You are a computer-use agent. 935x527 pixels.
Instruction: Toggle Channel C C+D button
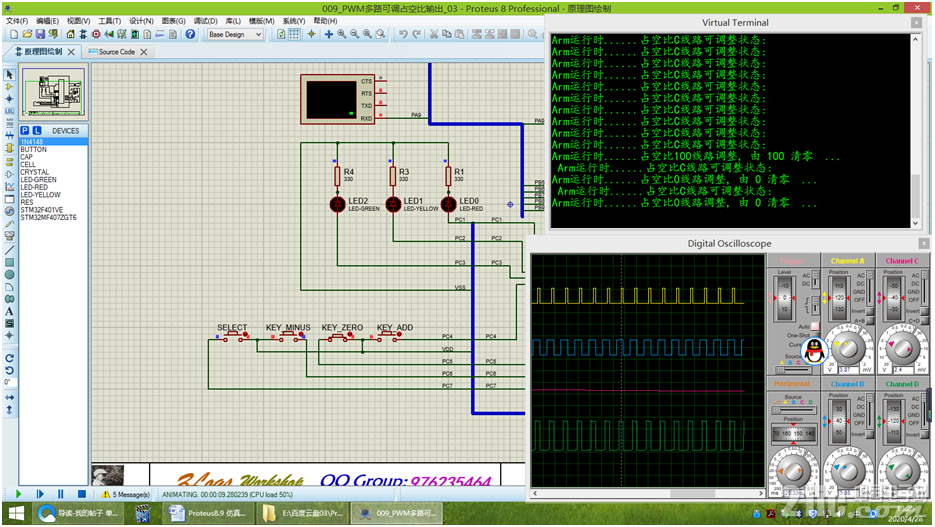click(x=924, y=320)
